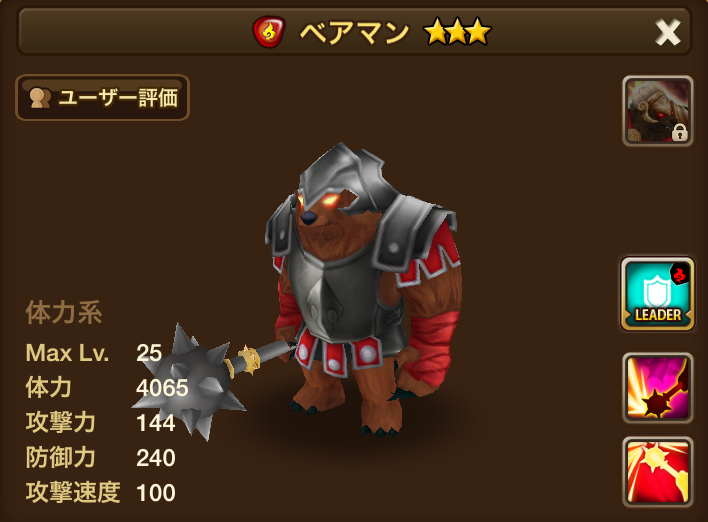Screen dimensions: 708x522
Task: Click the 体力 value 4065
Action: click(162, 388)
